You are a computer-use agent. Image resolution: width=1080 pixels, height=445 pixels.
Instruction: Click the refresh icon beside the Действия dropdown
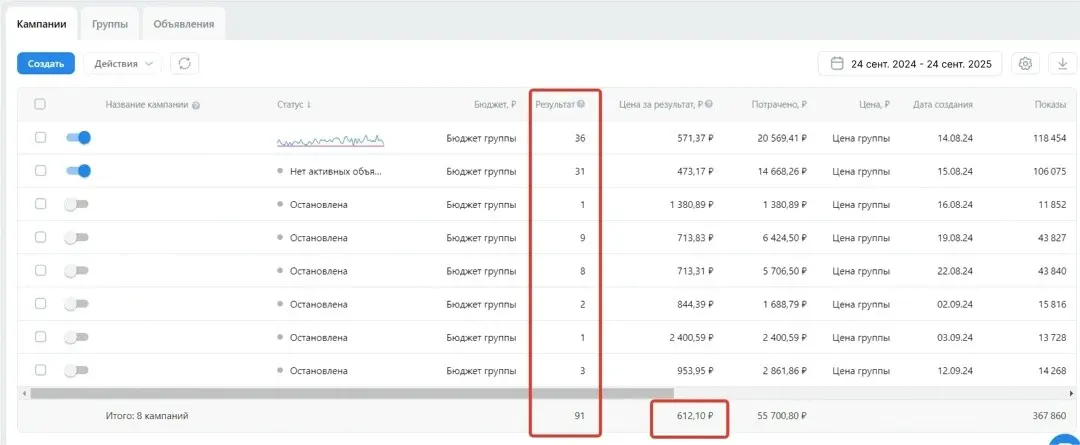click(x=185, y=63)
